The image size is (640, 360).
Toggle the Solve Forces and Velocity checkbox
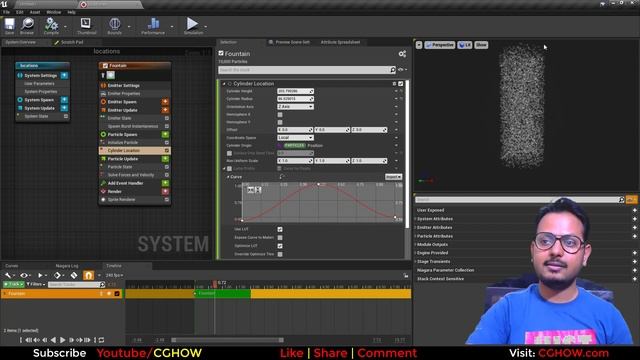pos(167,175)
